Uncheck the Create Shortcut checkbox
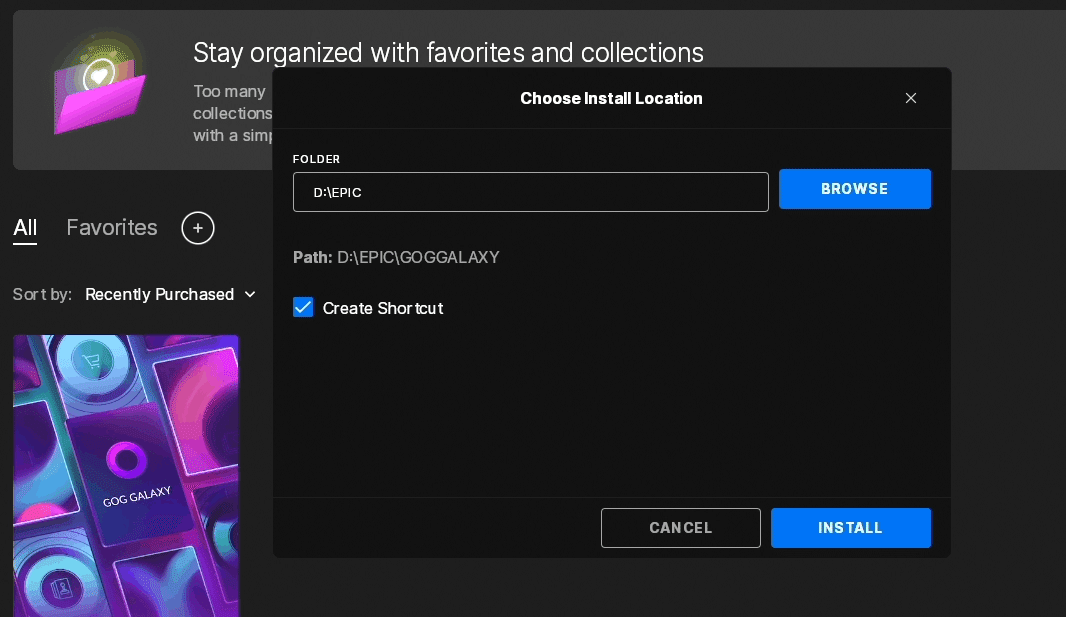The image size is (1066, 617). tap(303, 308)
